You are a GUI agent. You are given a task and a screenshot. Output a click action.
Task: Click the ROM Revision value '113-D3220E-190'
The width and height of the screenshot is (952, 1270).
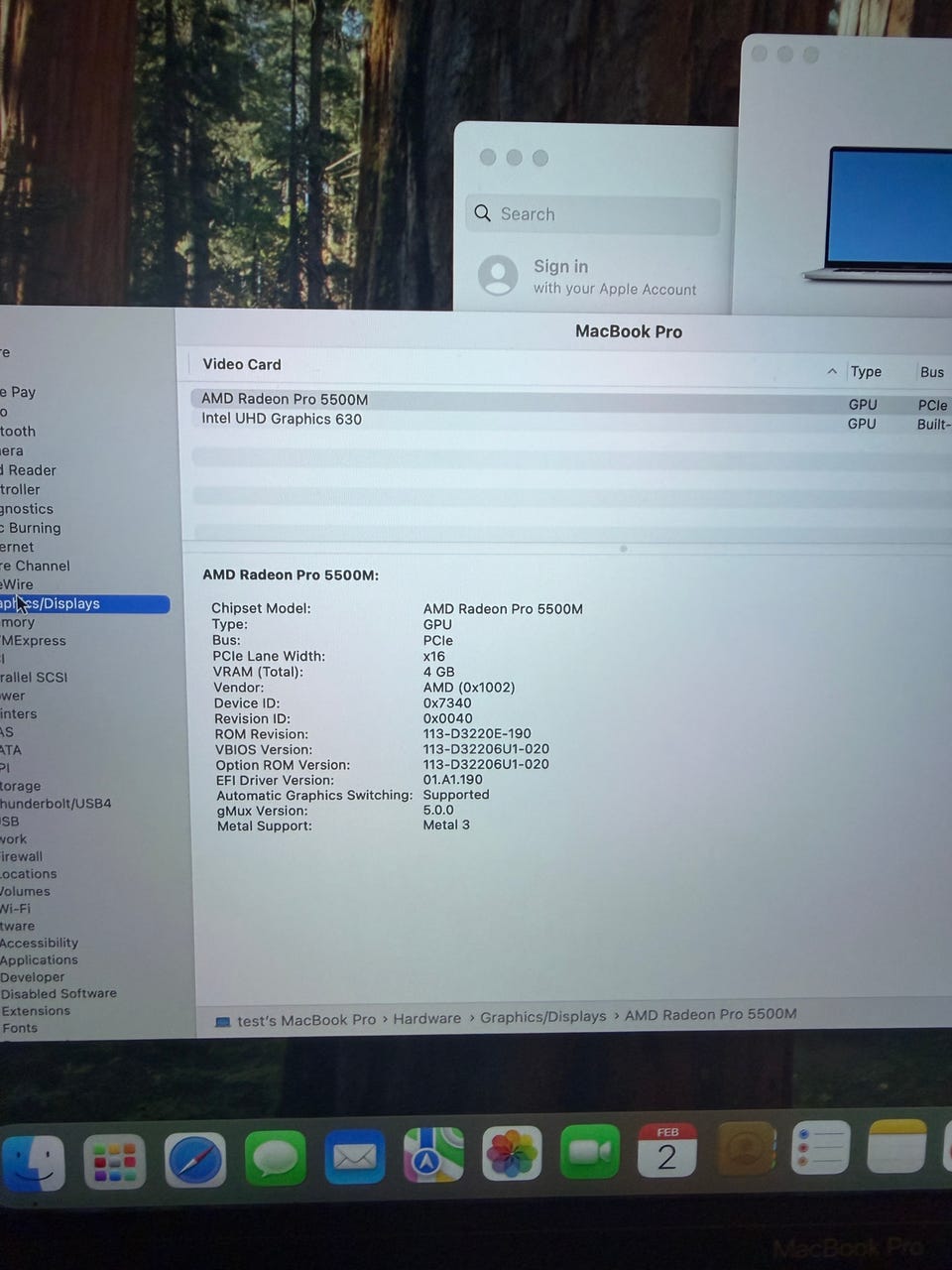click(x=477, y=734)
